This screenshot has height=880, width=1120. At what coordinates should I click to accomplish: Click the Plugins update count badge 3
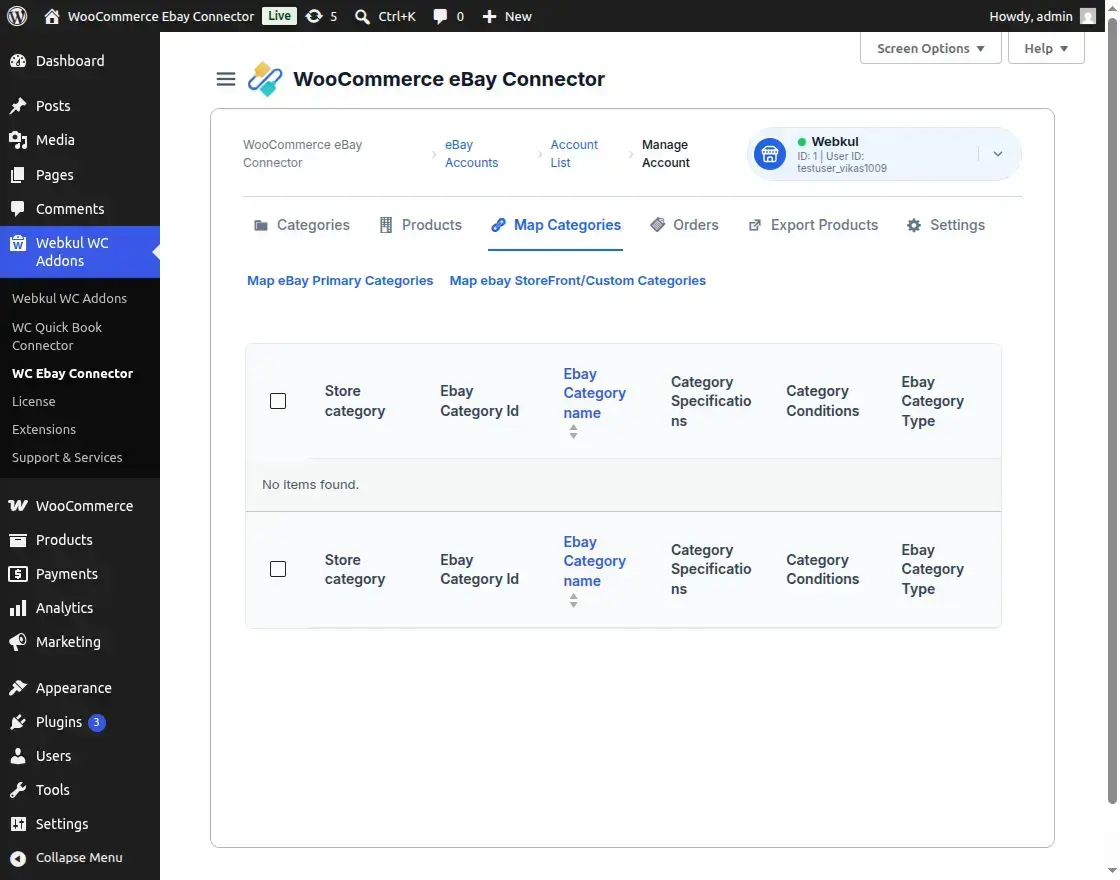[x=96, y=722]
